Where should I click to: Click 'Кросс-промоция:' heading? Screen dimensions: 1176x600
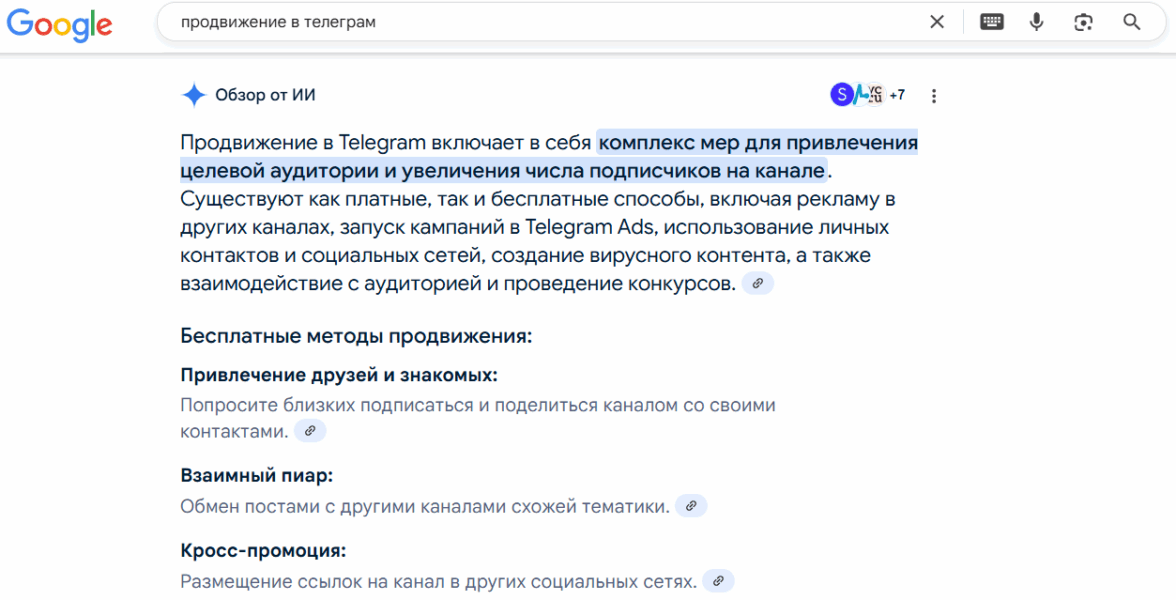tap(263, 550)
